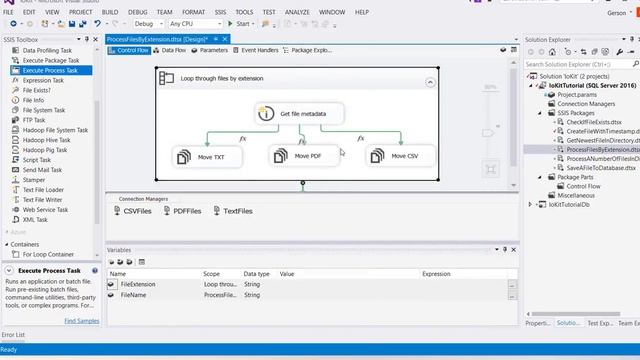
Task: Select Web Service Task in toolbox
Action: click(x=45, y=210)
